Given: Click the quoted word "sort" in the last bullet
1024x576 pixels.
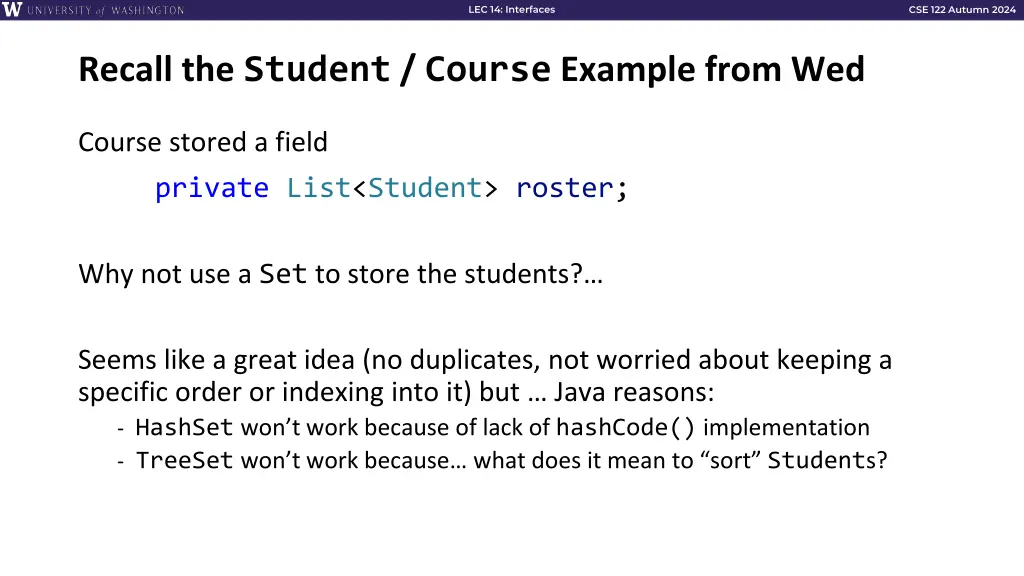Looking at the screenshot, I should (x=730, y=460).
